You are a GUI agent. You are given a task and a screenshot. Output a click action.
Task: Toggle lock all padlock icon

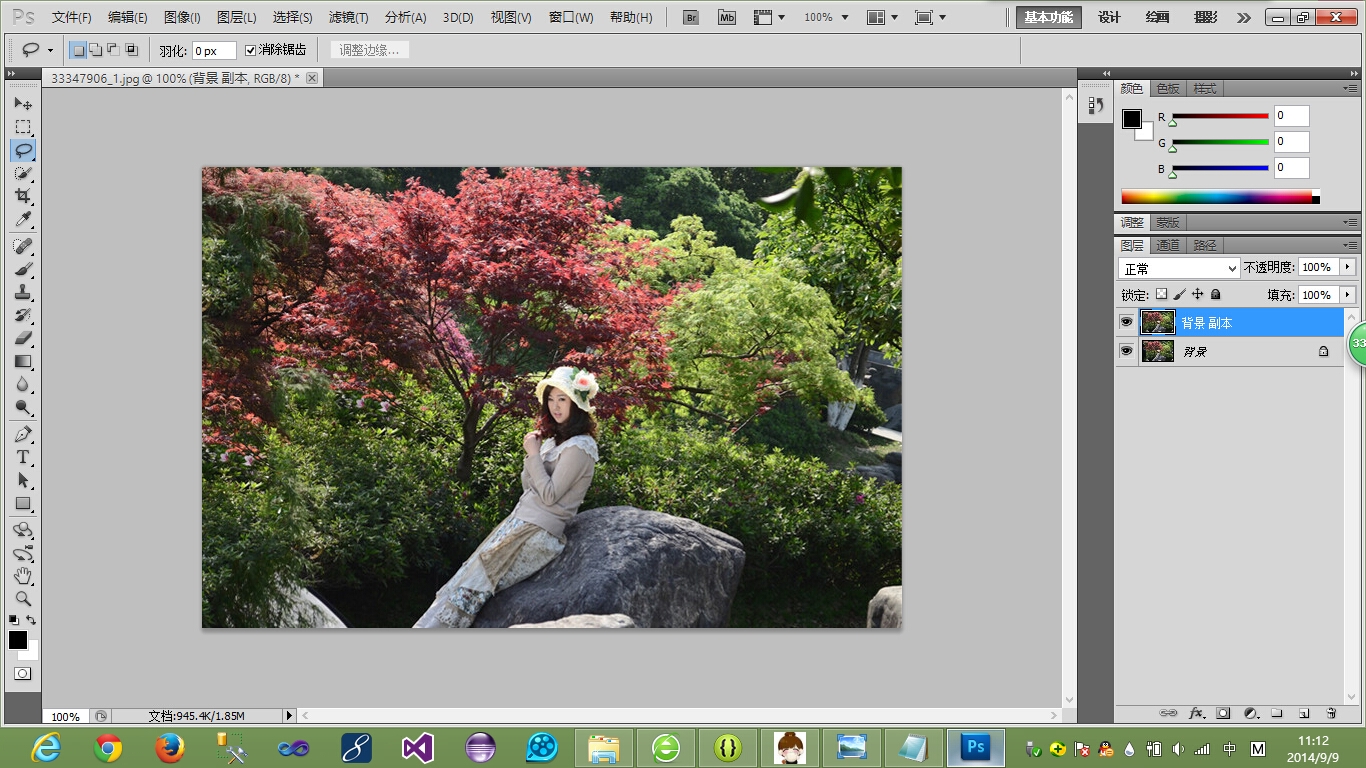1215,294
